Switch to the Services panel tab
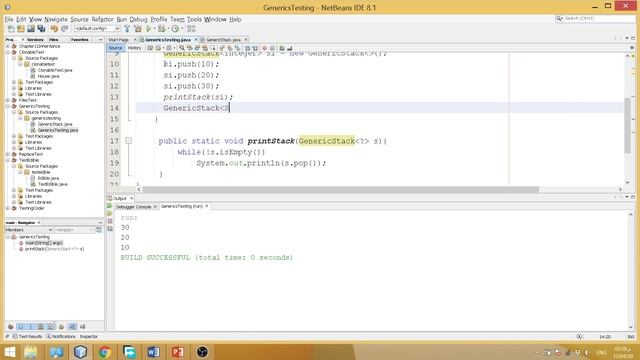Screen dimensions: 640x360 pyautogui.click(x=35, y=40)
